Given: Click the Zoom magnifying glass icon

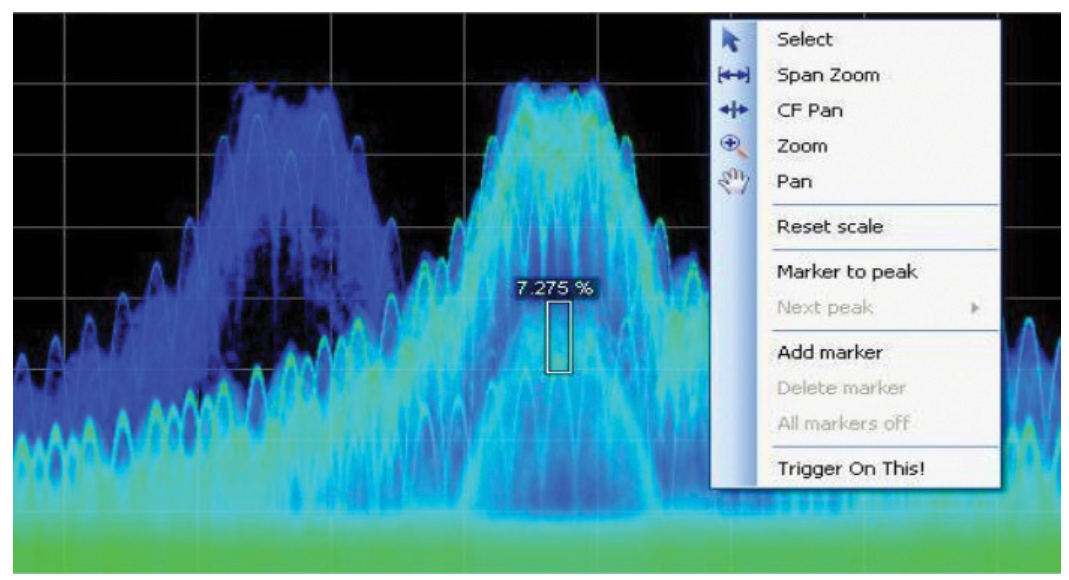Looking at the screenshot, I should (x=733, y=146).
